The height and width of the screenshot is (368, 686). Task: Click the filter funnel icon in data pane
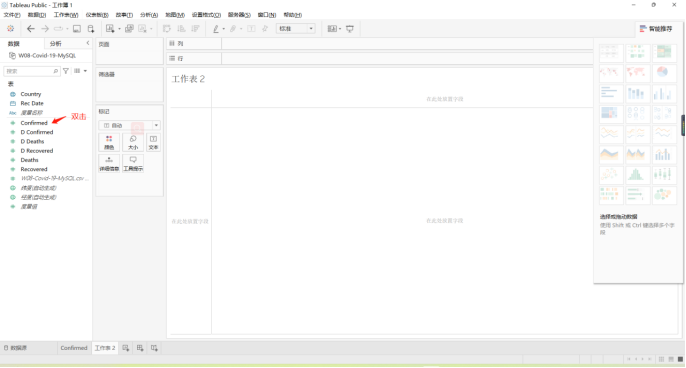point(66,71)
